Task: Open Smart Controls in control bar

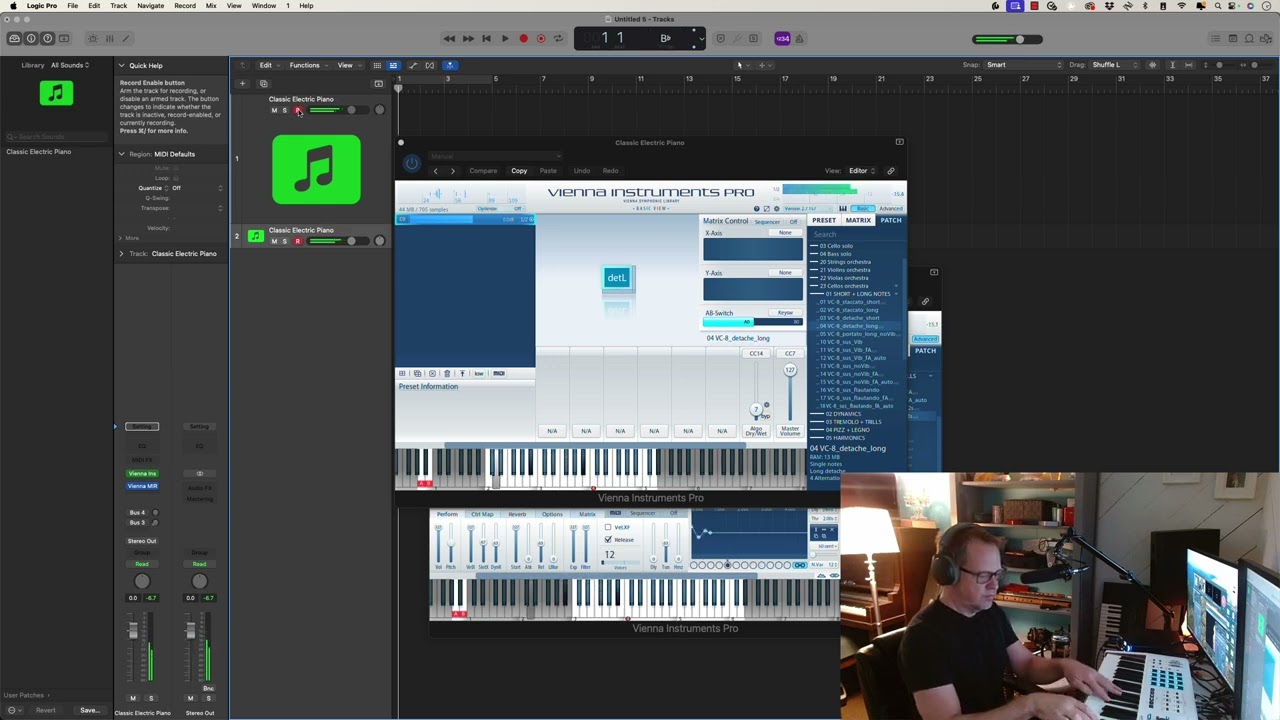Action: point(92,39)
